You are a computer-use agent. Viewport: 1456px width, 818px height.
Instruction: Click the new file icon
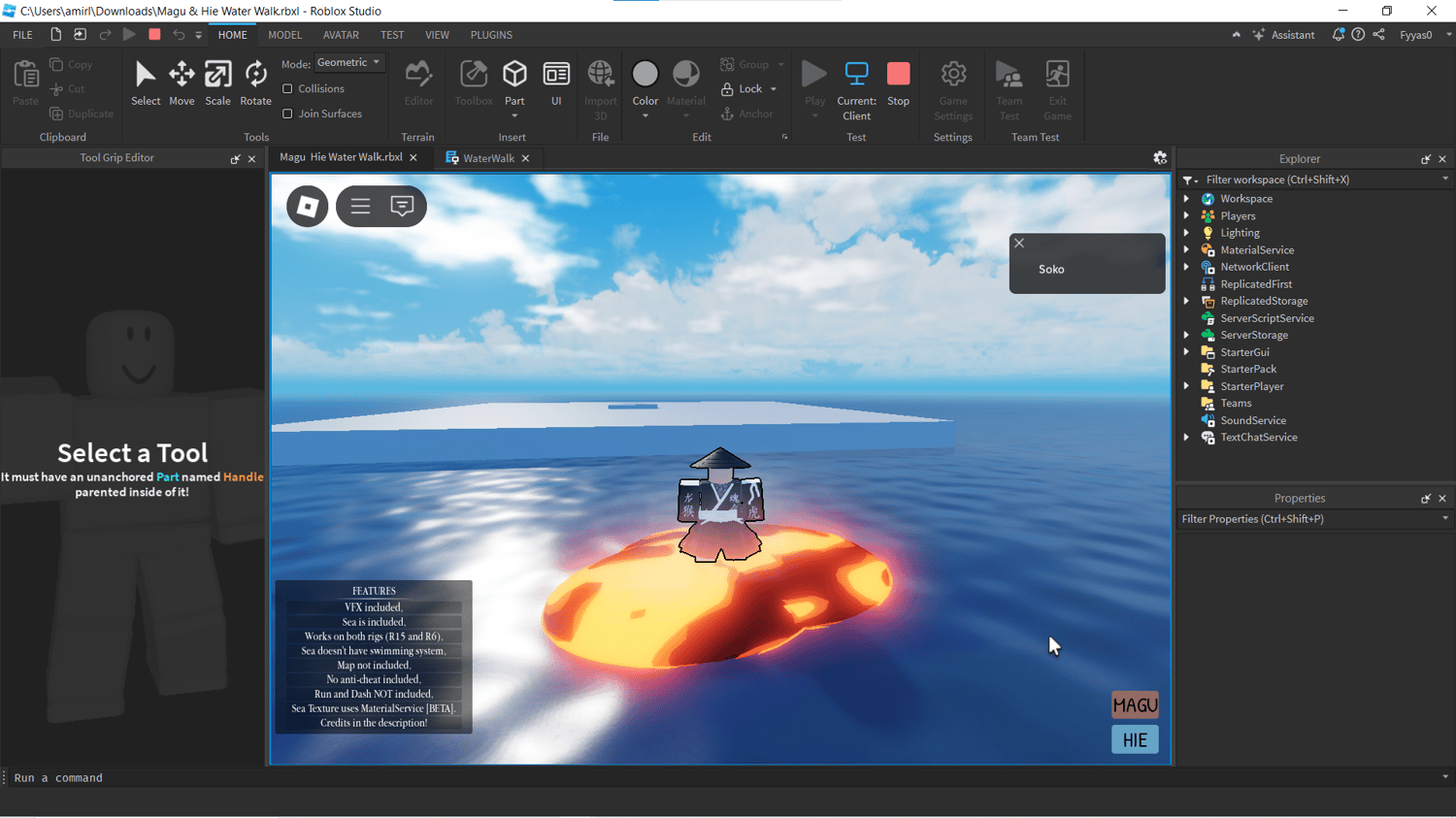tap(55, 34)
